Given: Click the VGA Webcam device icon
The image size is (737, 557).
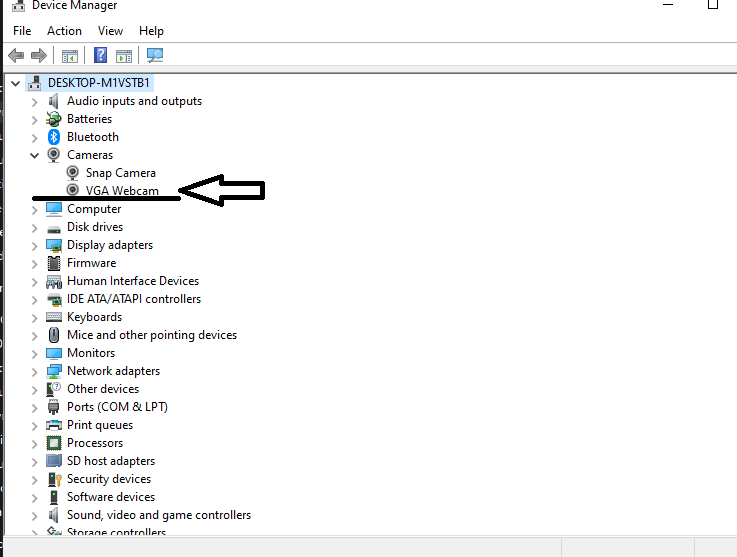Looking at the screenshot, I should pyautogui.click(x=72, y=190).
